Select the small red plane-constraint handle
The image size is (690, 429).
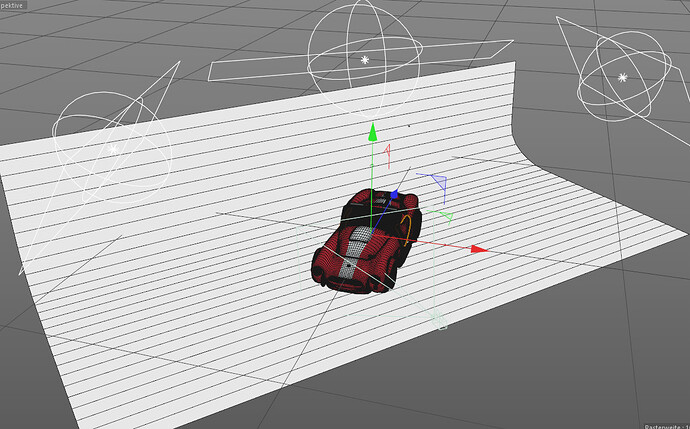click(388, 156)
